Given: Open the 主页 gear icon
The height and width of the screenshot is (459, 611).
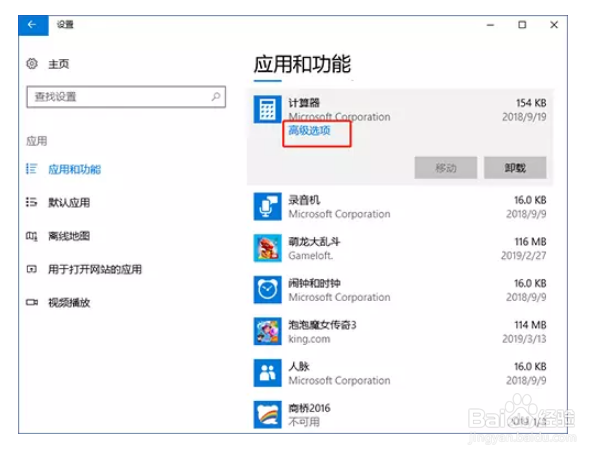Looking at the screenshot, I should pyautogui.click(x=32, y=64).
